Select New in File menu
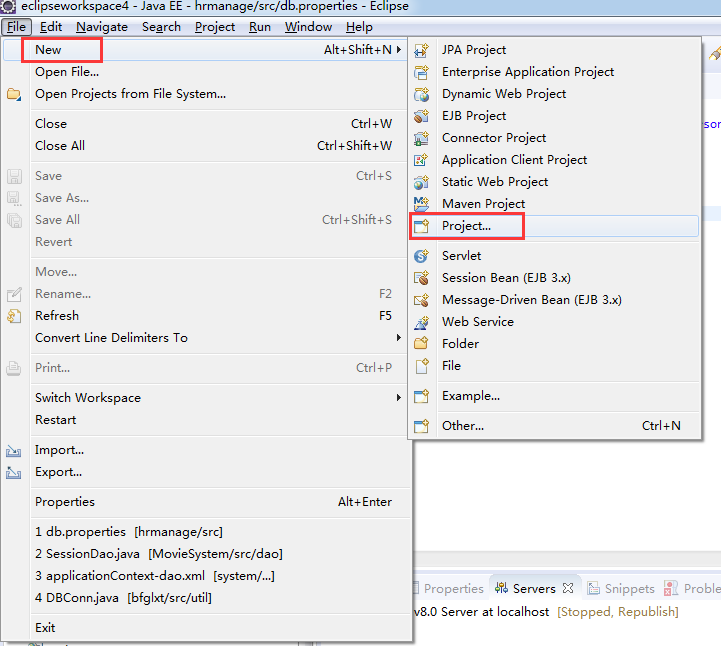This screenshot has width=721, height=646. pyautogui.click(x=204, y=50)
